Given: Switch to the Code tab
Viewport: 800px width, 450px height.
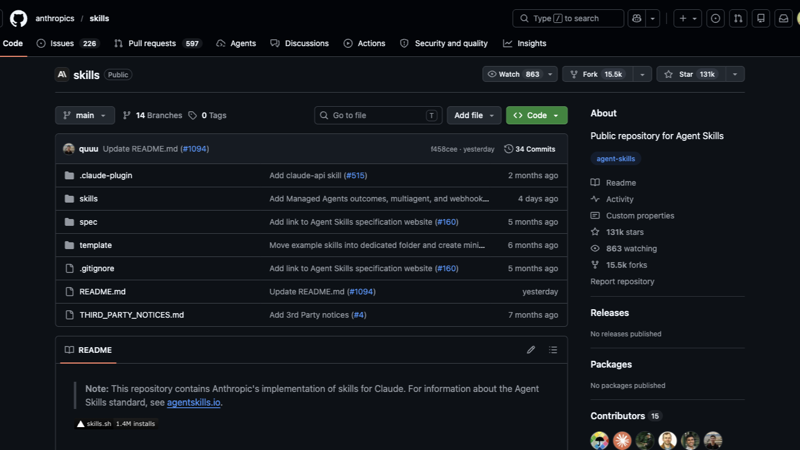Looking at the screenshot, I should [13, 43].
